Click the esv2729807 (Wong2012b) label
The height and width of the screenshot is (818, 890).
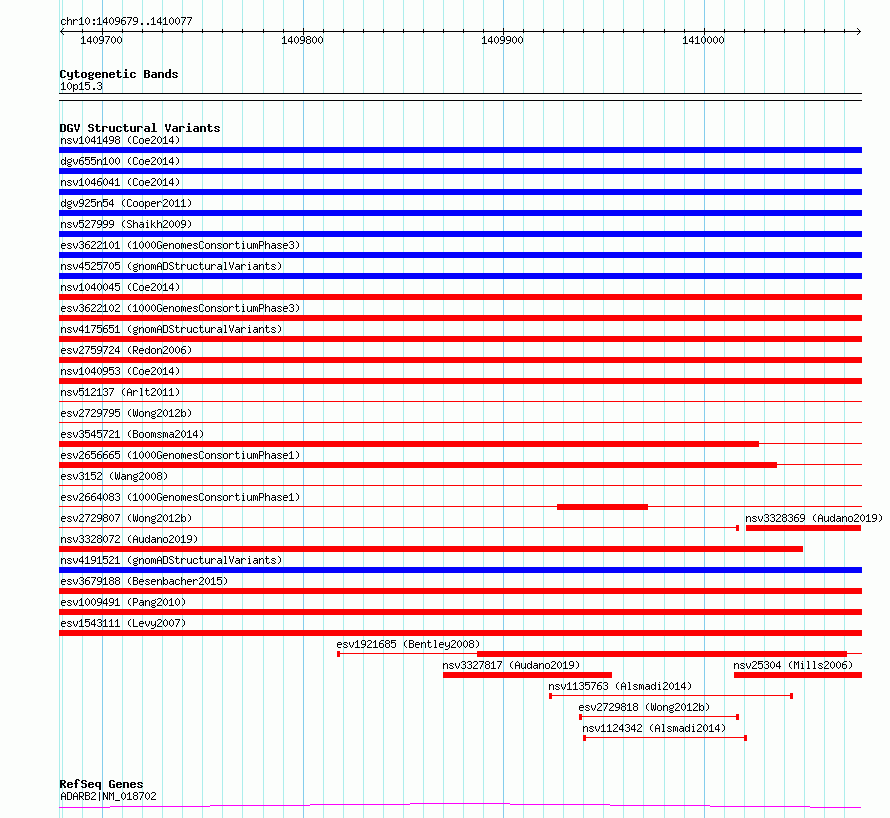click(x=126, y=518)
